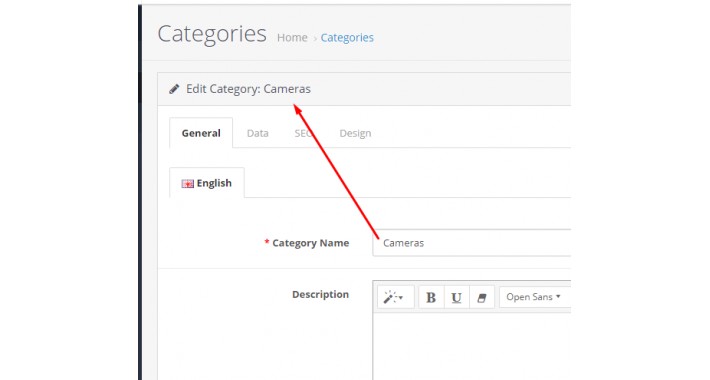Click the Category Name input field

471,243
